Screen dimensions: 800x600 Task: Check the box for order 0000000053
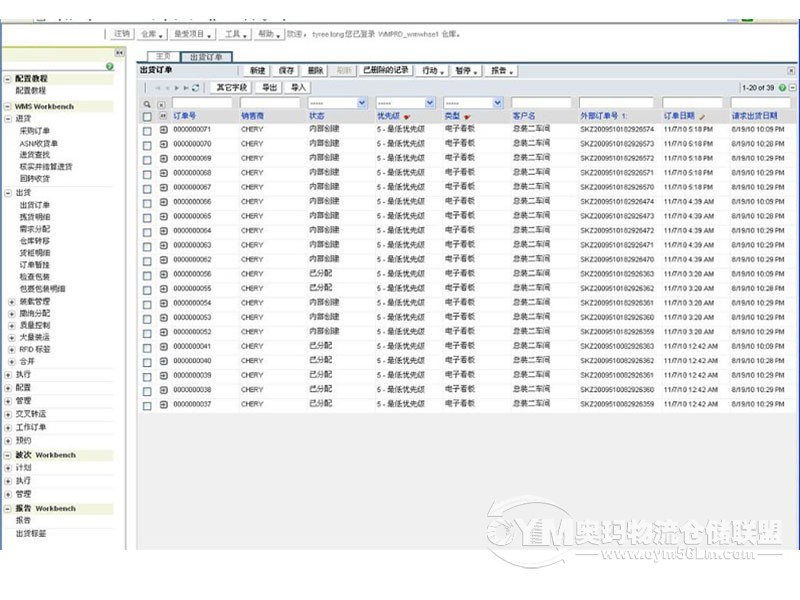tap(147, 319)
